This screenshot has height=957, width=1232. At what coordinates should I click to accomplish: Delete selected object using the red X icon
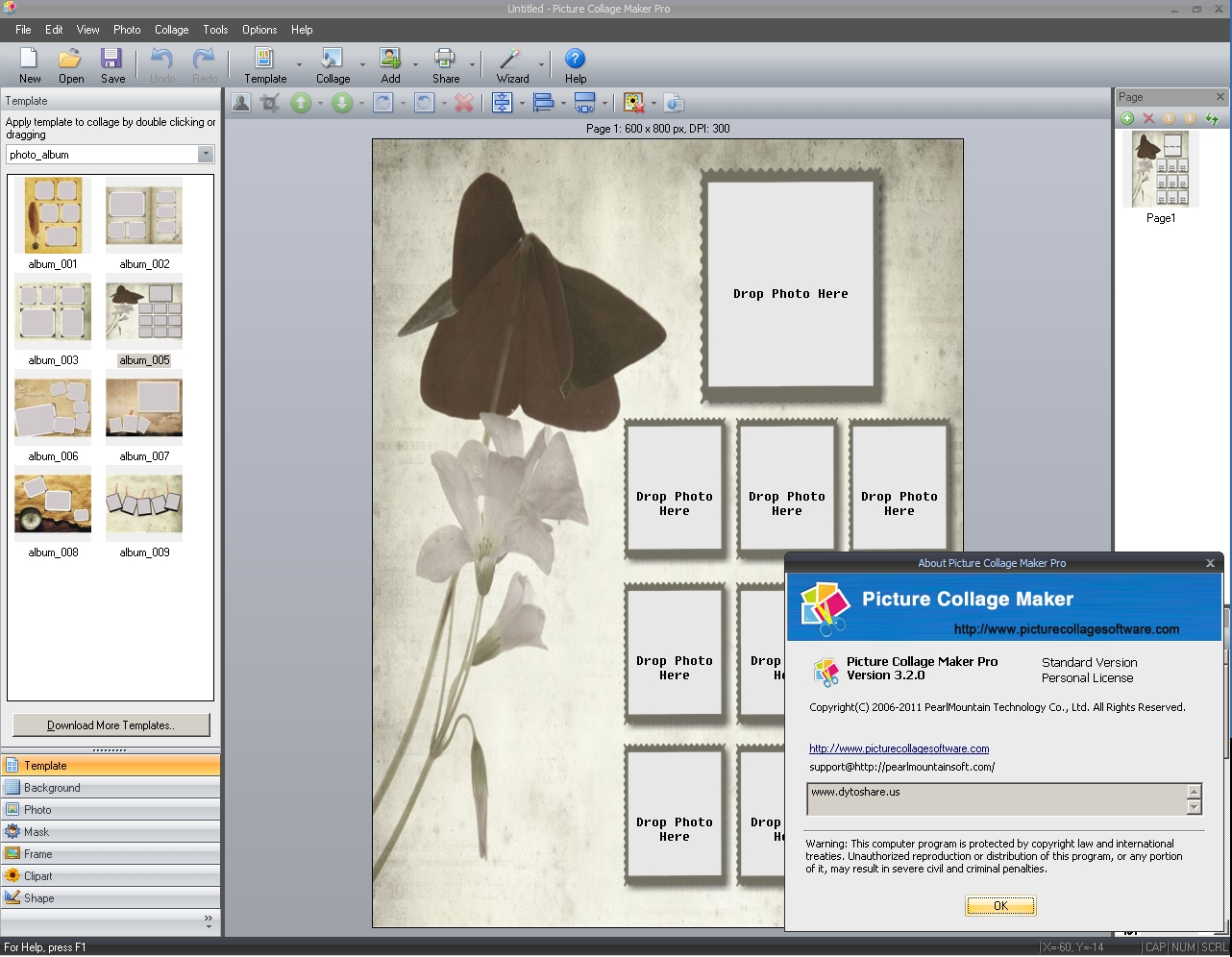pos(464,102)
